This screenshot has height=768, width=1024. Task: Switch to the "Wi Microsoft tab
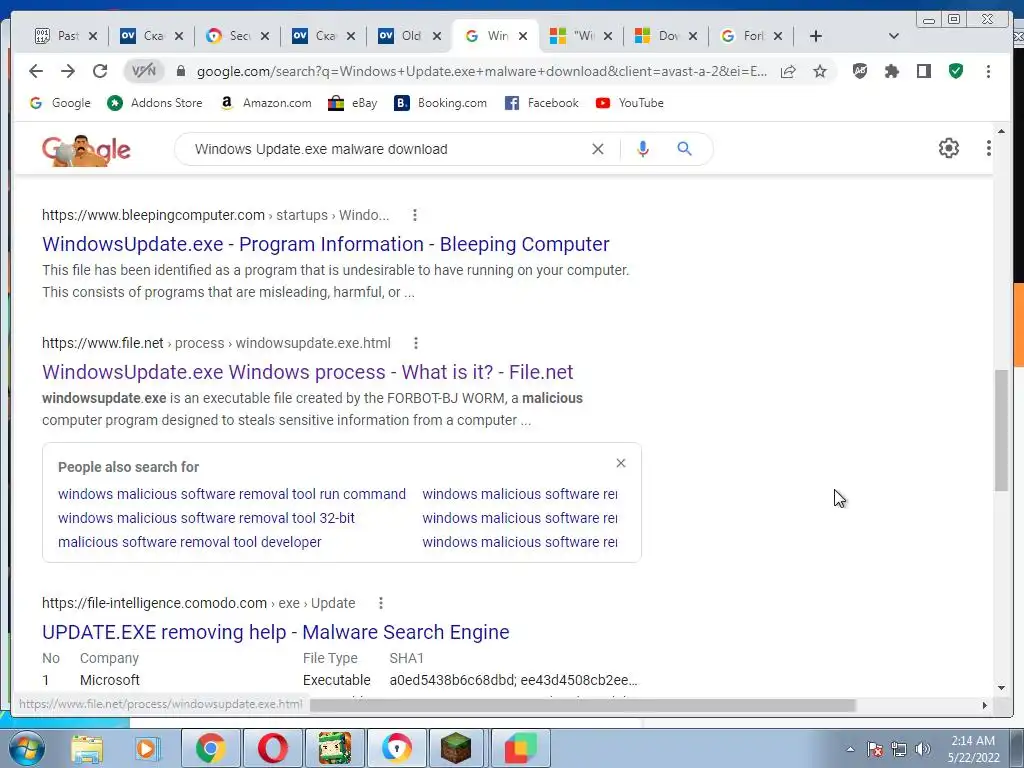point(574,36)
